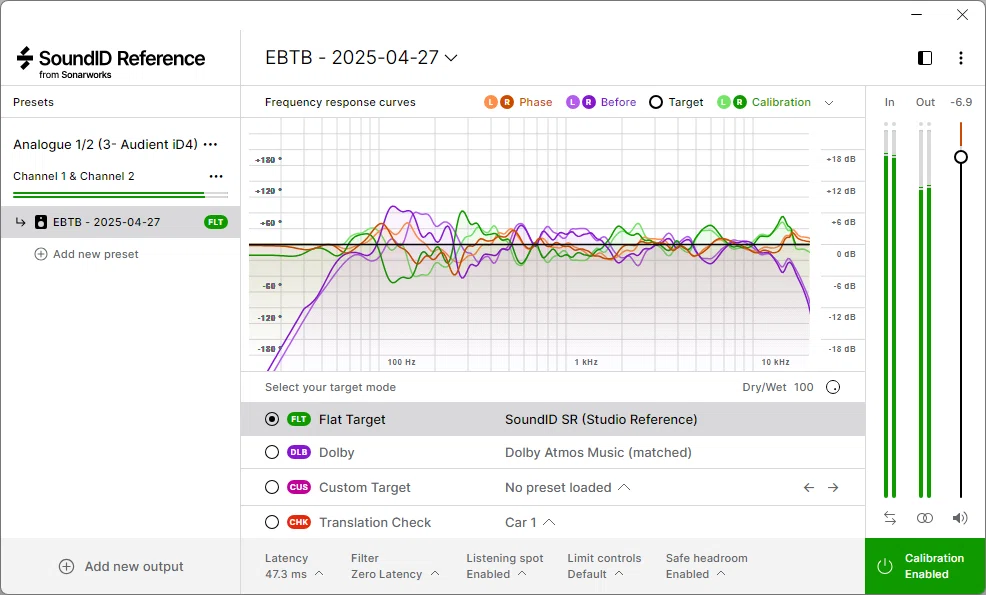This screenshot has height=595, width=986.
Task: Click previous custom target preset arrow
Action: pos(809,487)
